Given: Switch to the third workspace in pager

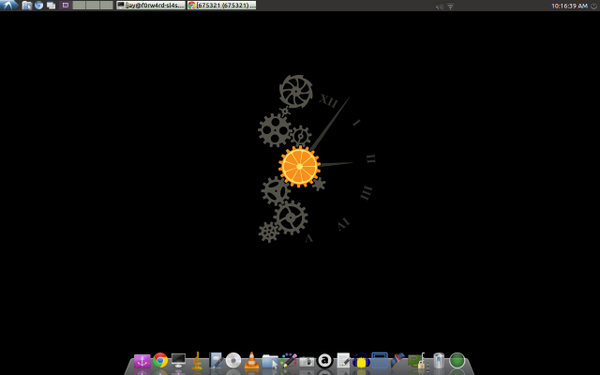Looking at the screenshot, I should [93, 5].
